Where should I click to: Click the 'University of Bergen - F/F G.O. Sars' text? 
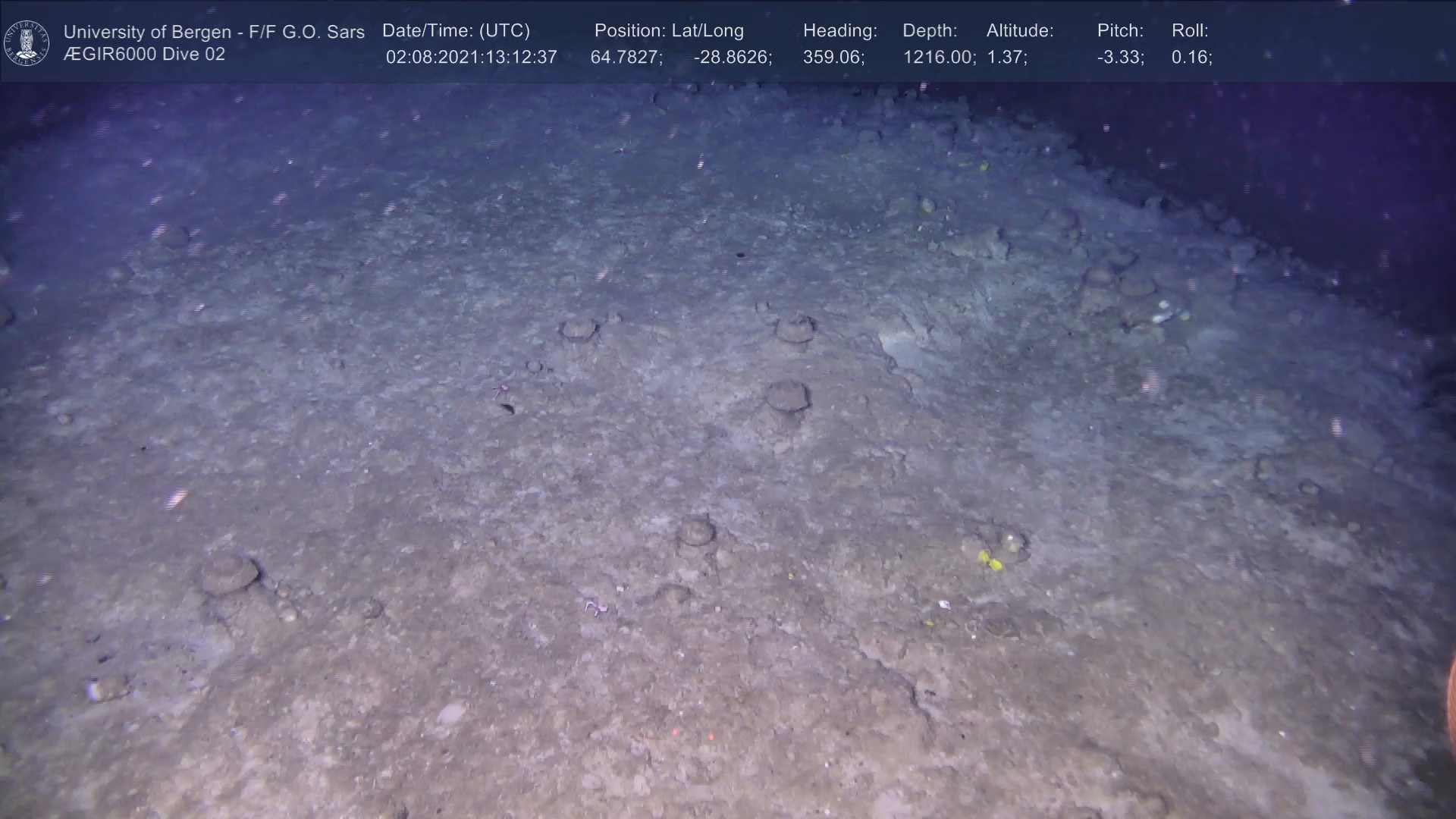tap(214, 32)
